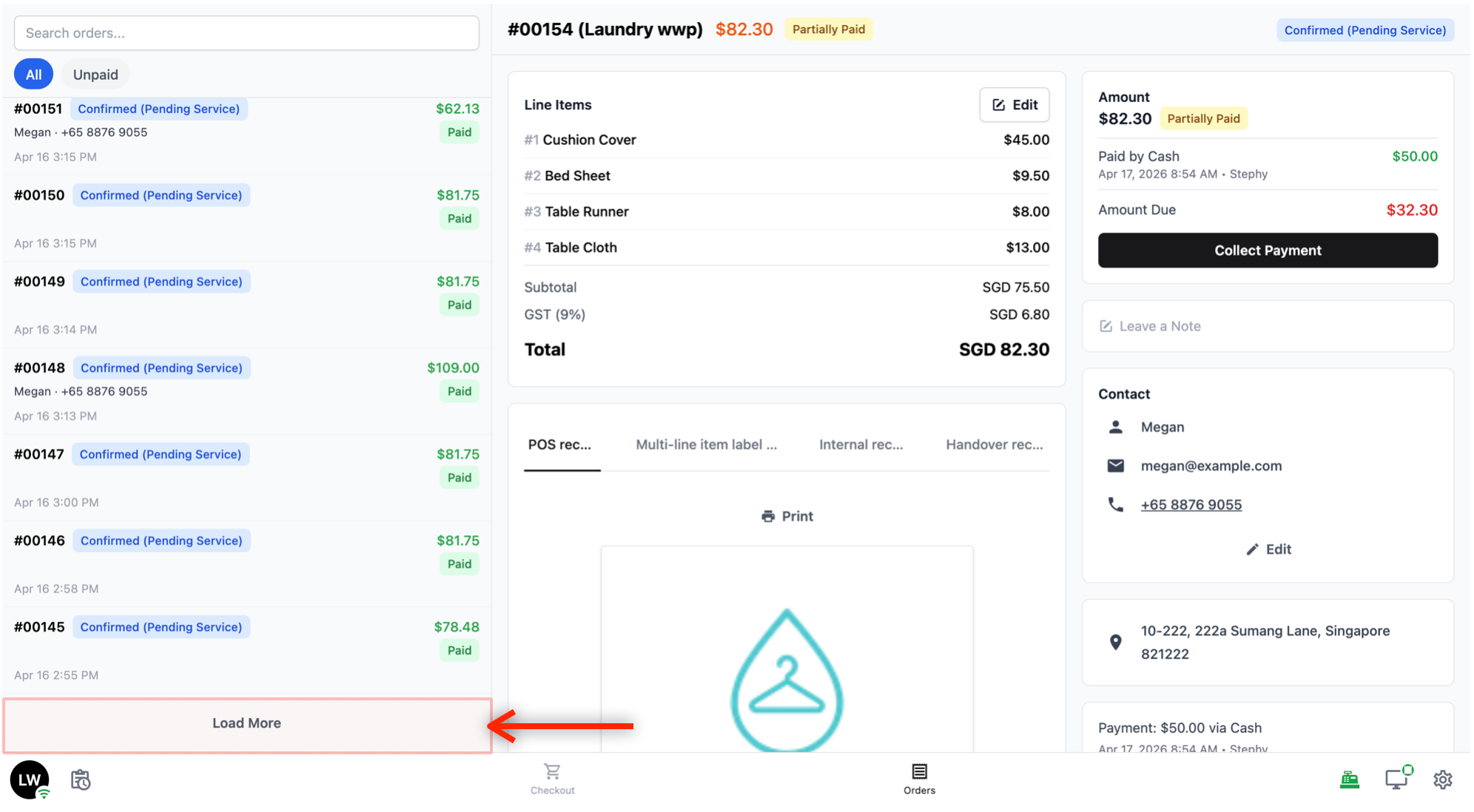This screenshot has width=1474, height=812.
Task: Switch to Multi-line item label tab
Action: pyautogui.click(x=706, y=444)
